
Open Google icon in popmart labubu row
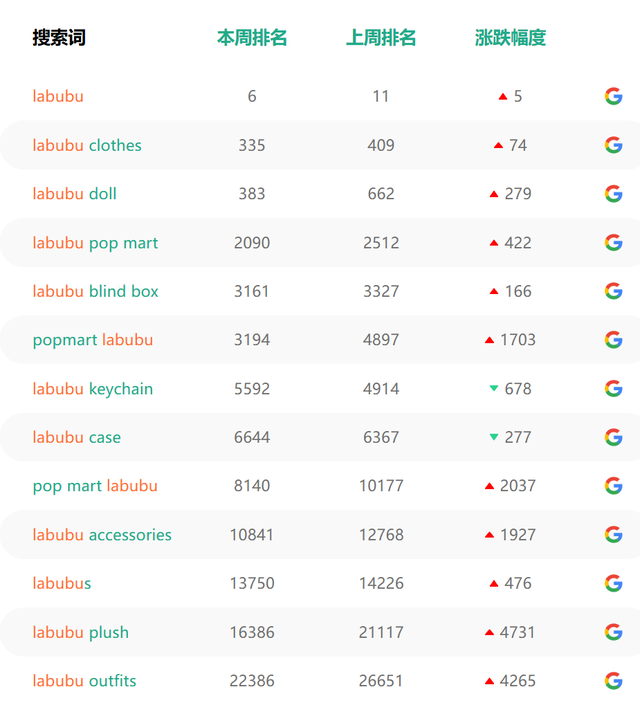(613, 340)
